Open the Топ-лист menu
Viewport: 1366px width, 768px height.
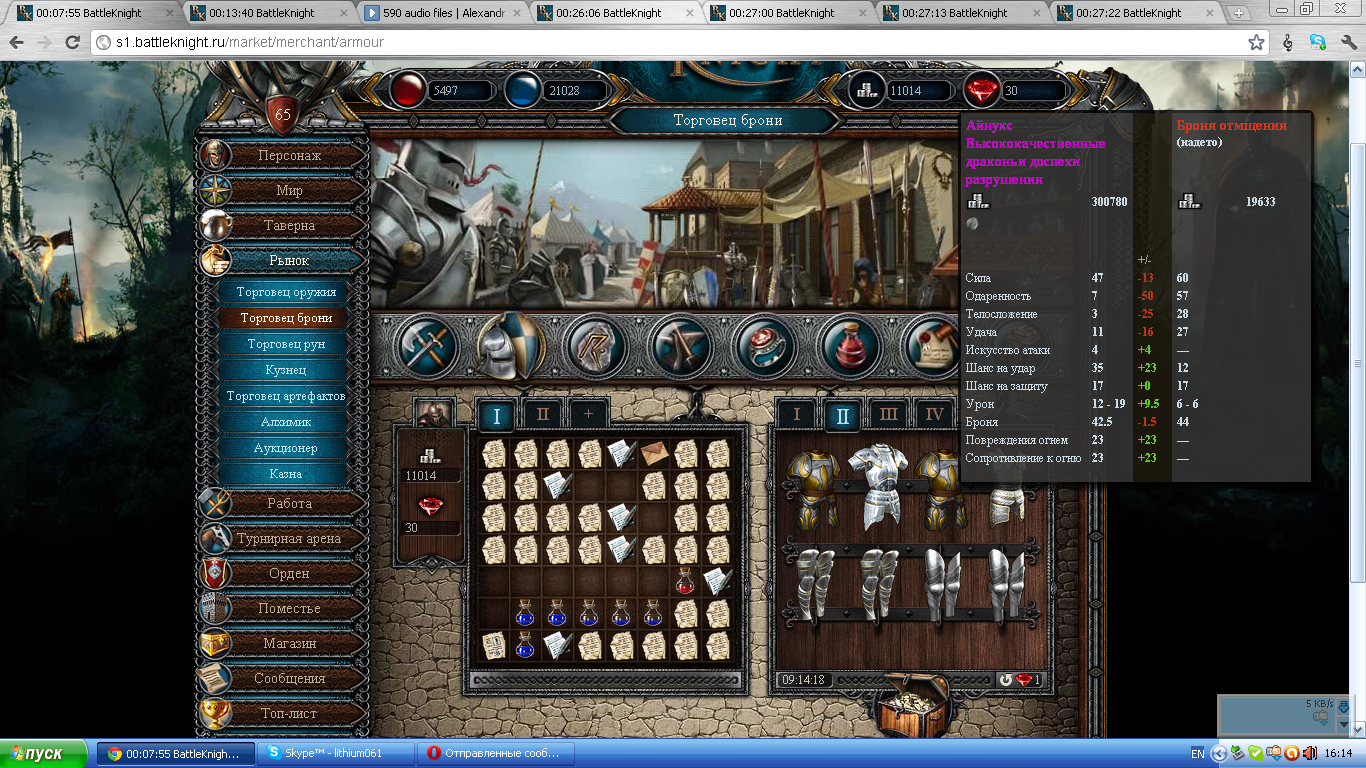pyautogui.click(x=289, y=713)
